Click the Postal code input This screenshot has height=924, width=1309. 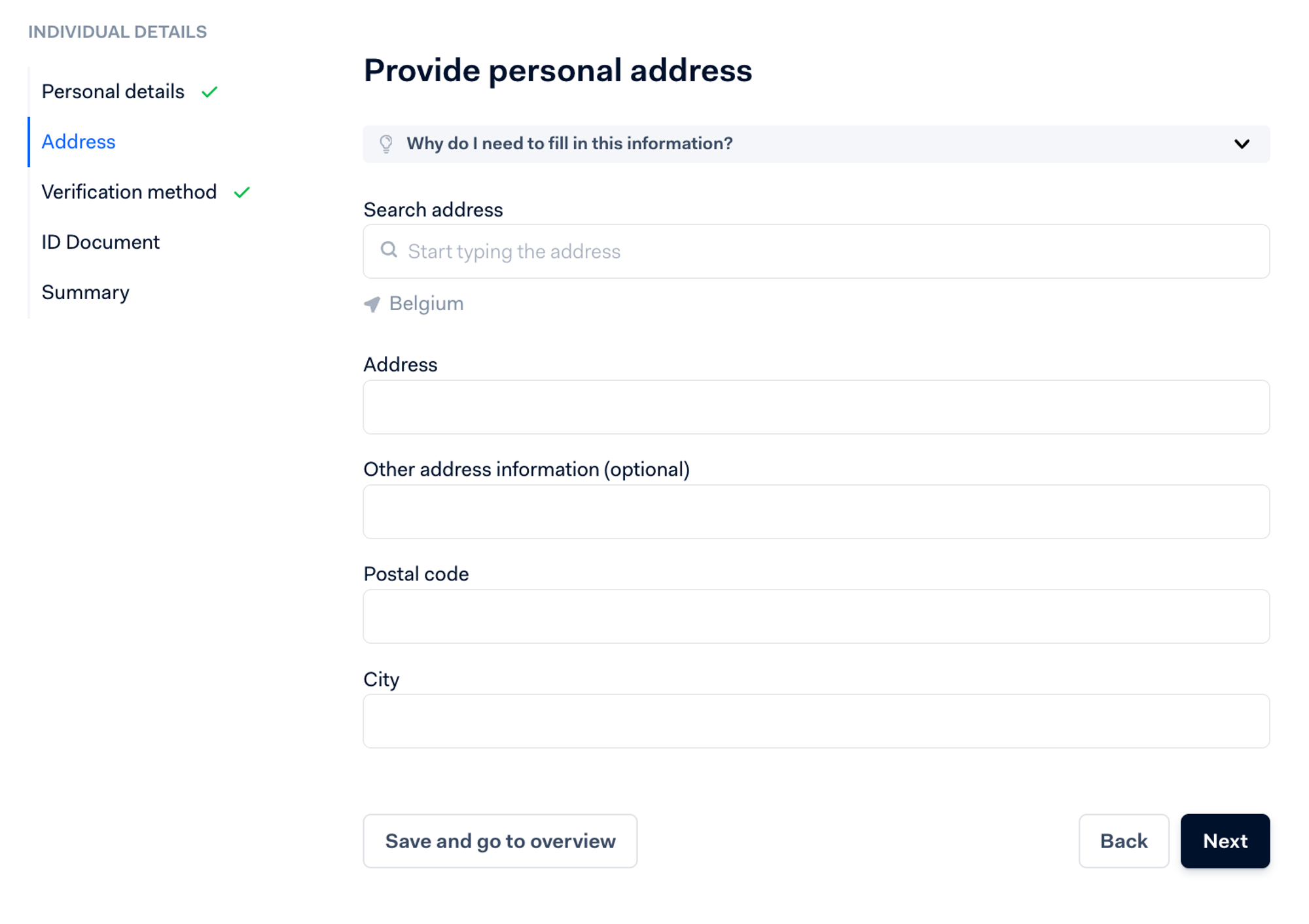coord(816,616)
